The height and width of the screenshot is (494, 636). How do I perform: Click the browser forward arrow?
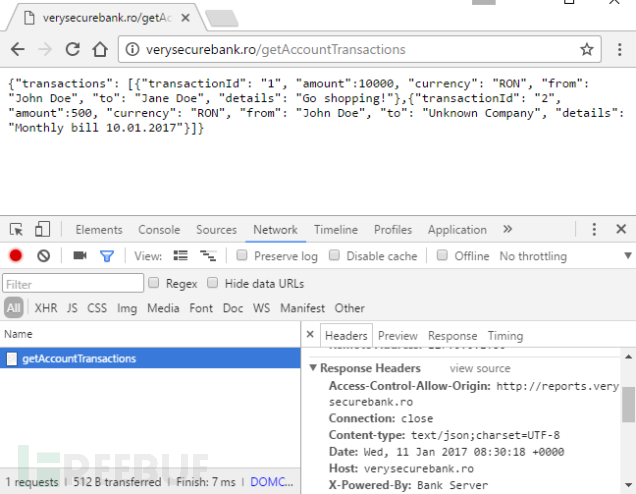pos(45,49)
